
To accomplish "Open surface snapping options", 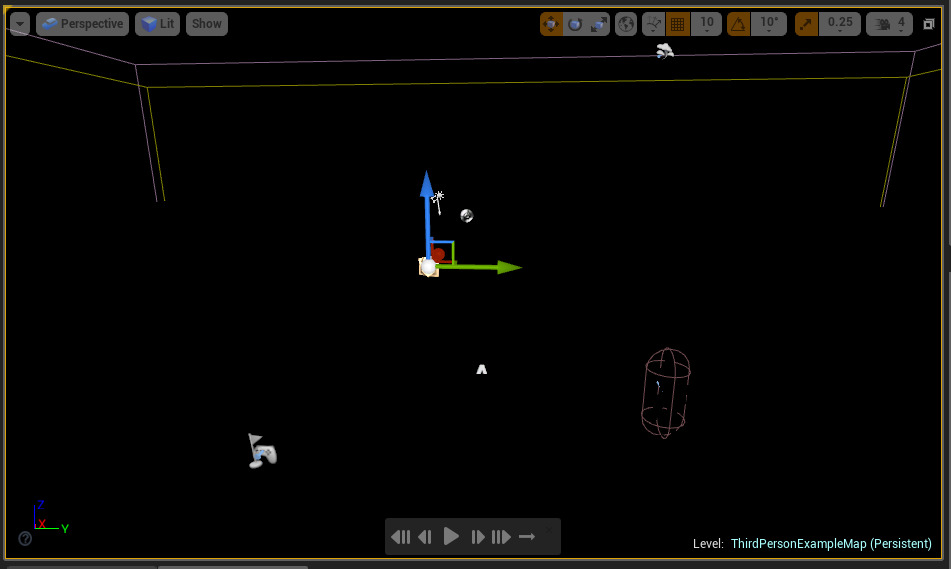I will 654,24.
